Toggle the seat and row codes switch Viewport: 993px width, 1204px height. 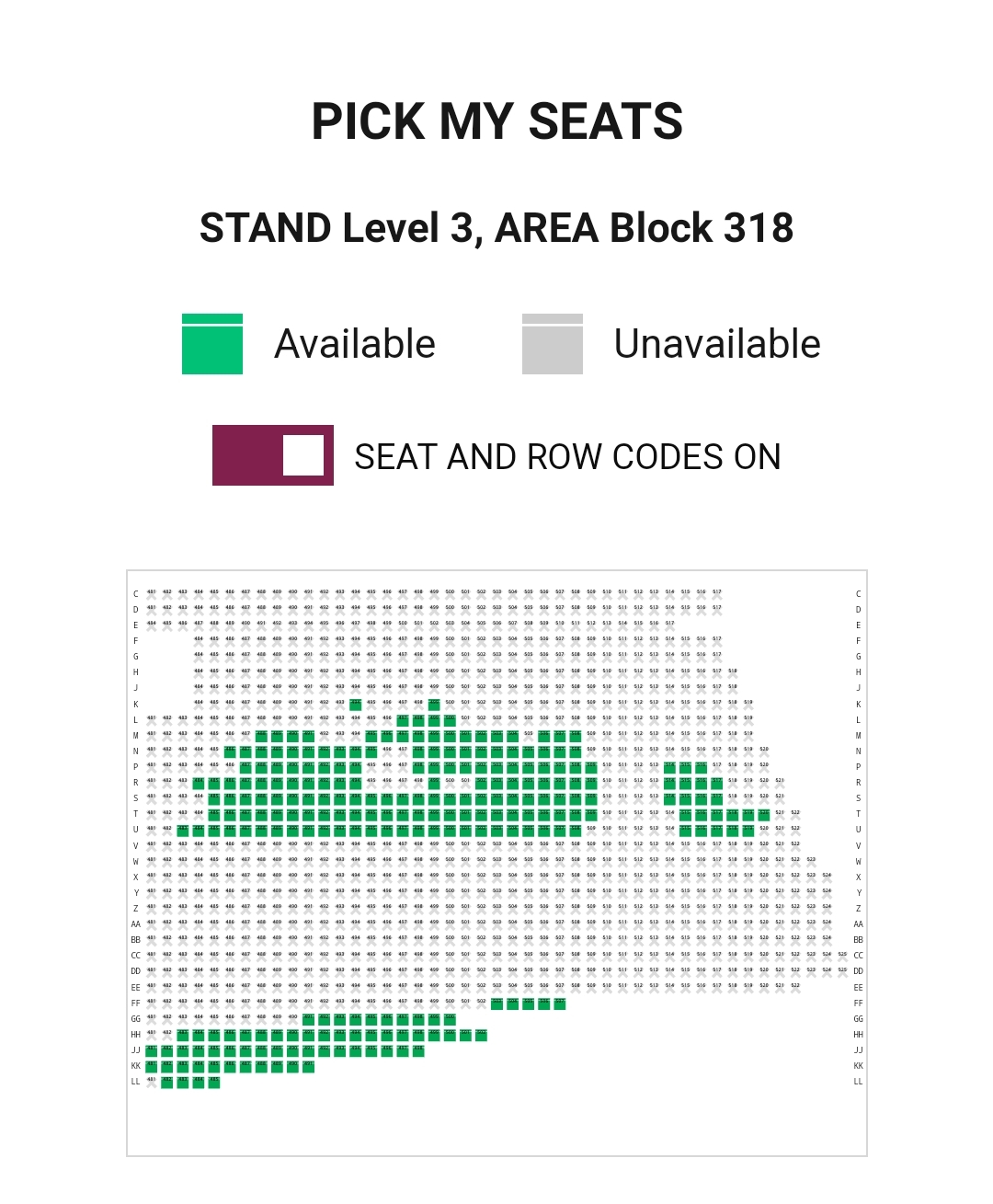(x=272, y=455)
